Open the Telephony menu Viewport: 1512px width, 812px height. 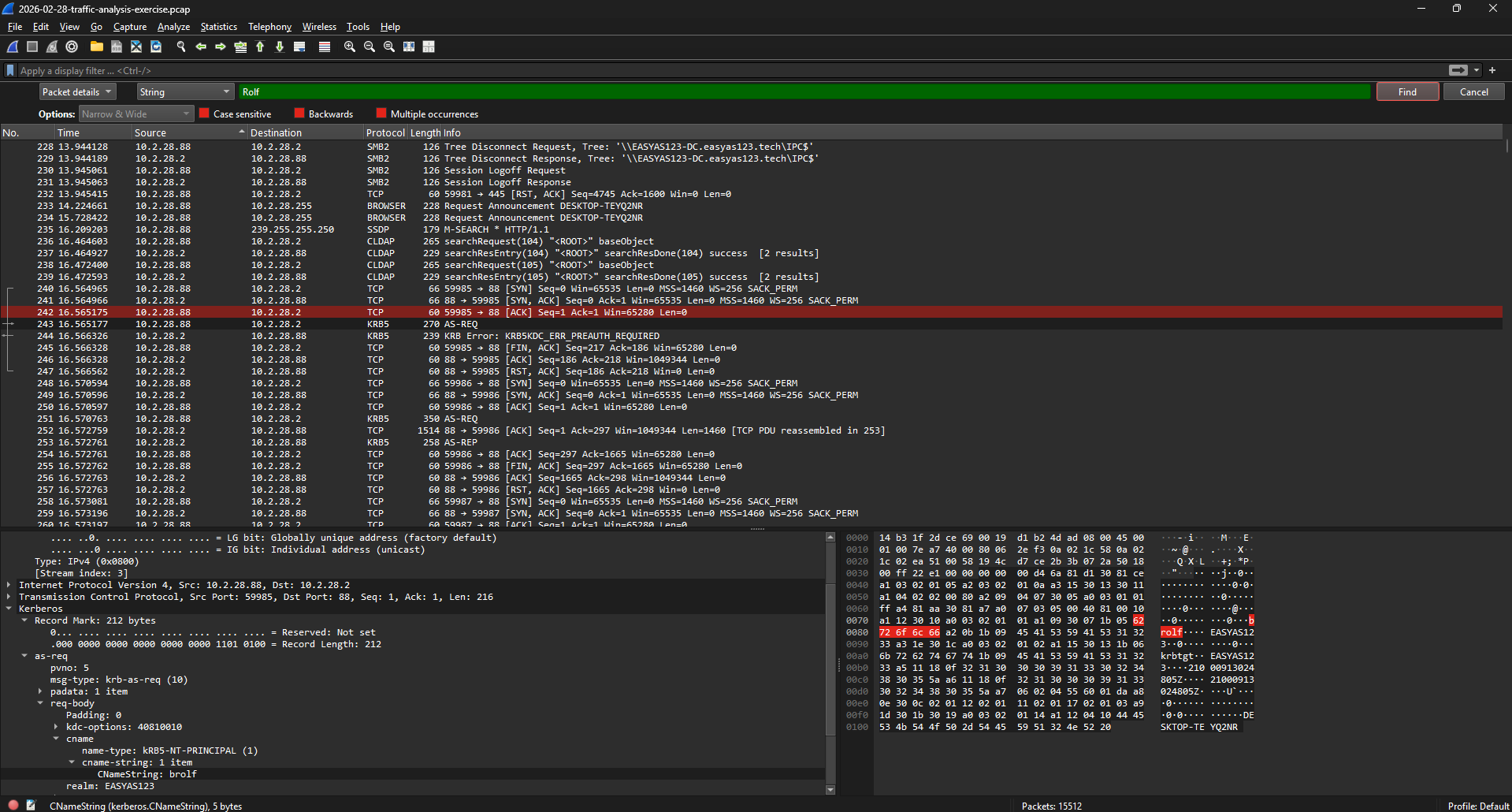click(269, 26)
